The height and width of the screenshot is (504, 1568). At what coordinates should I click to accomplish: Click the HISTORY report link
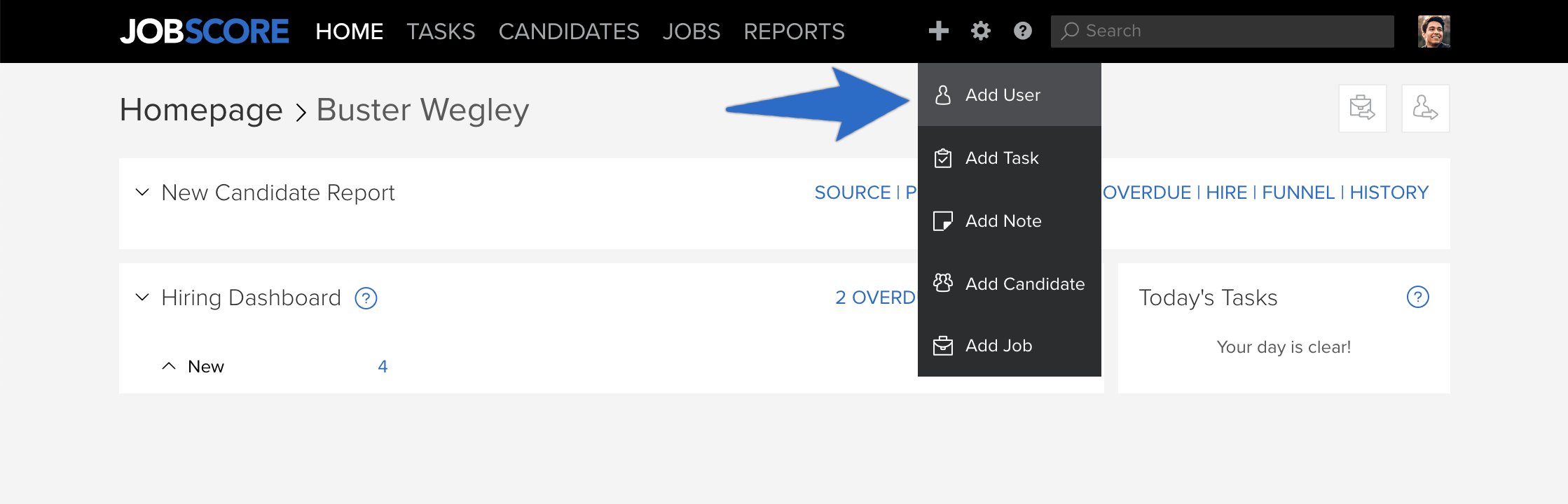click(1389, 192)
